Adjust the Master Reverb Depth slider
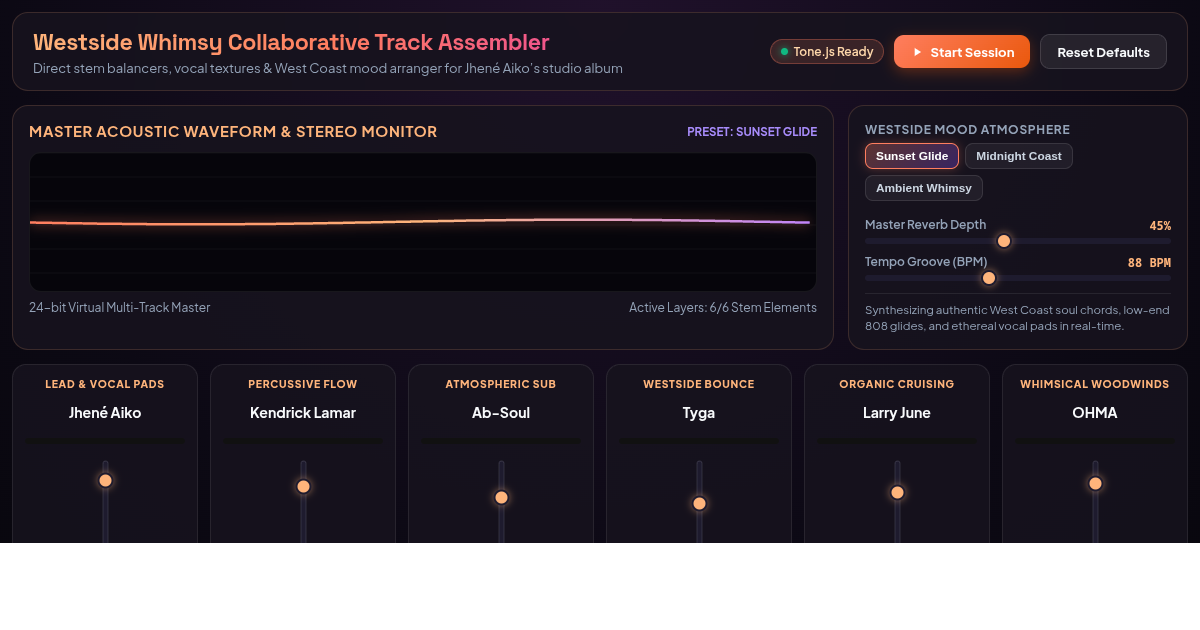Viewport: 1200px width, 630px height. click(1018, 241)
